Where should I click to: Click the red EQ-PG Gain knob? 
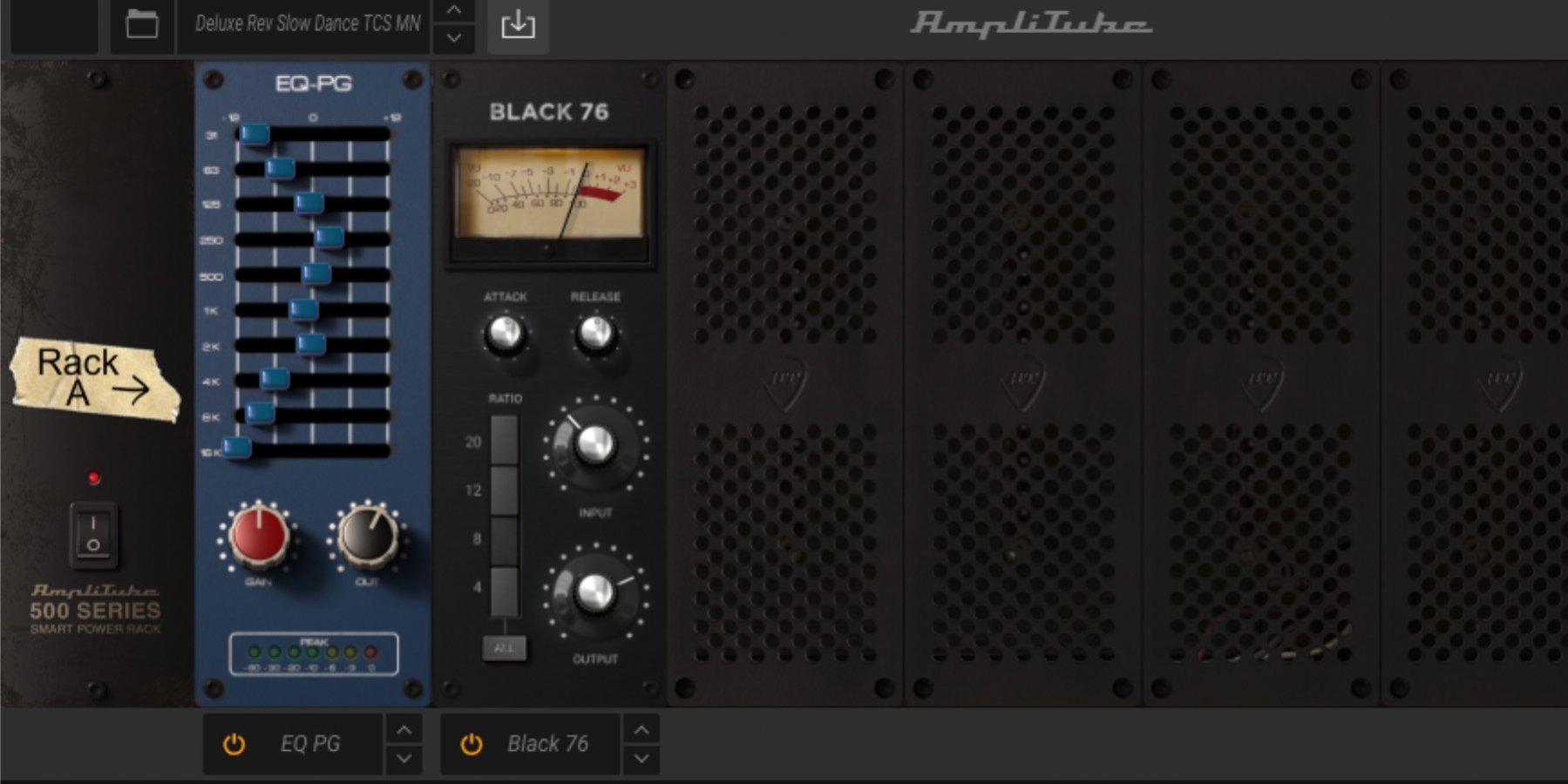tap(259, 534)
